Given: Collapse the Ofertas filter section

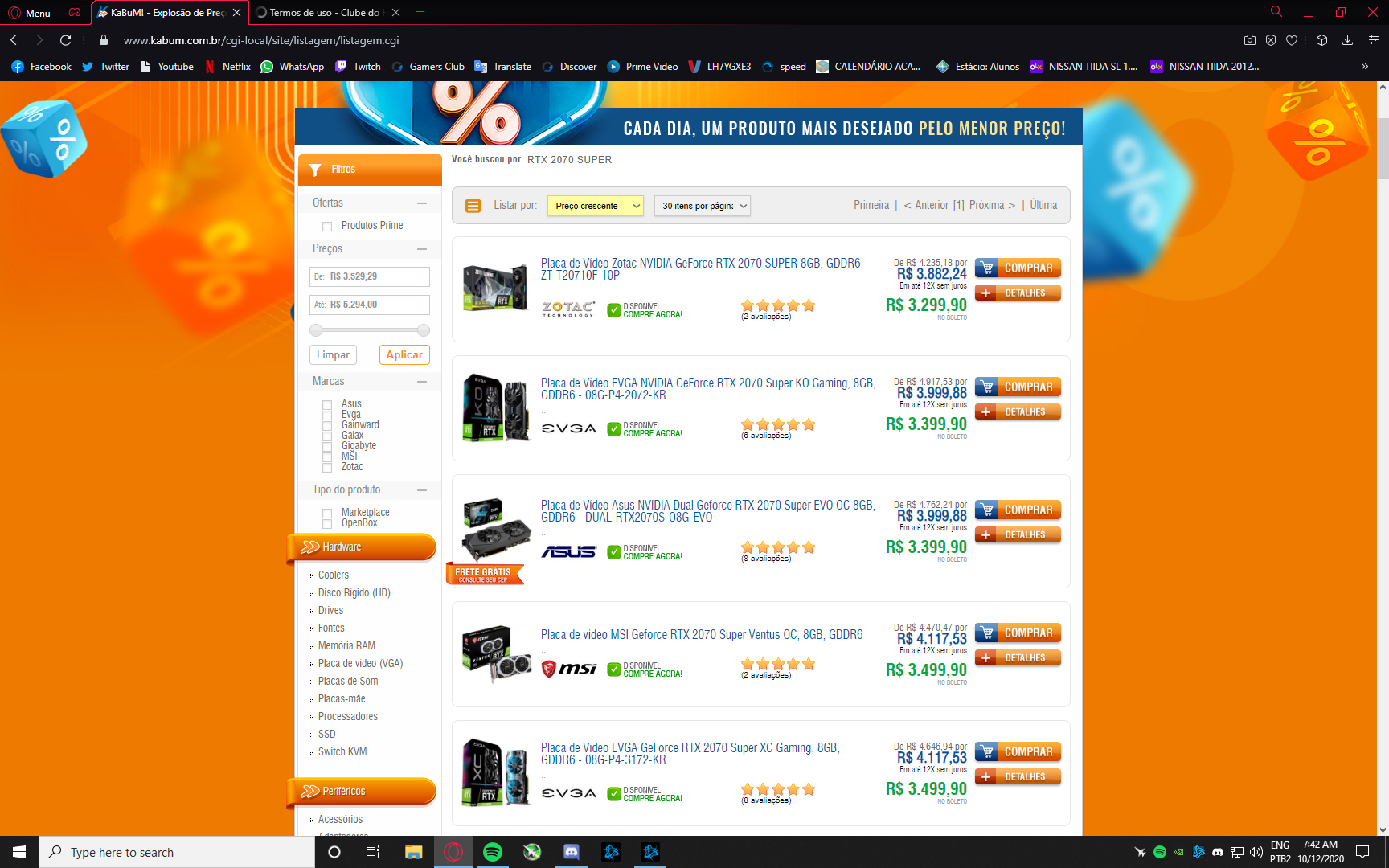Looking at the screenshot, I should click(422, 203).
